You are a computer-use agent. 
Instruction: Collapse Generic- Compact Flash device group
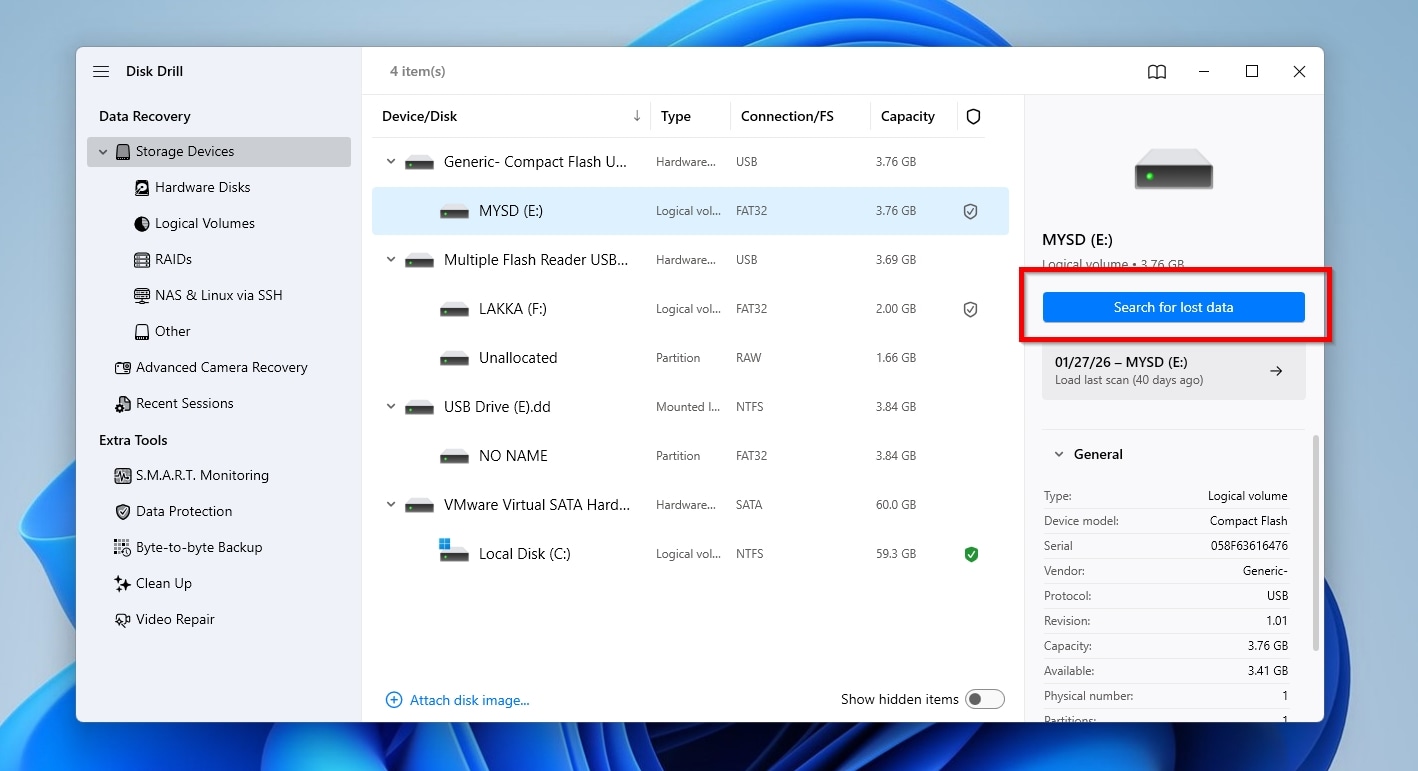coord(391,162)
